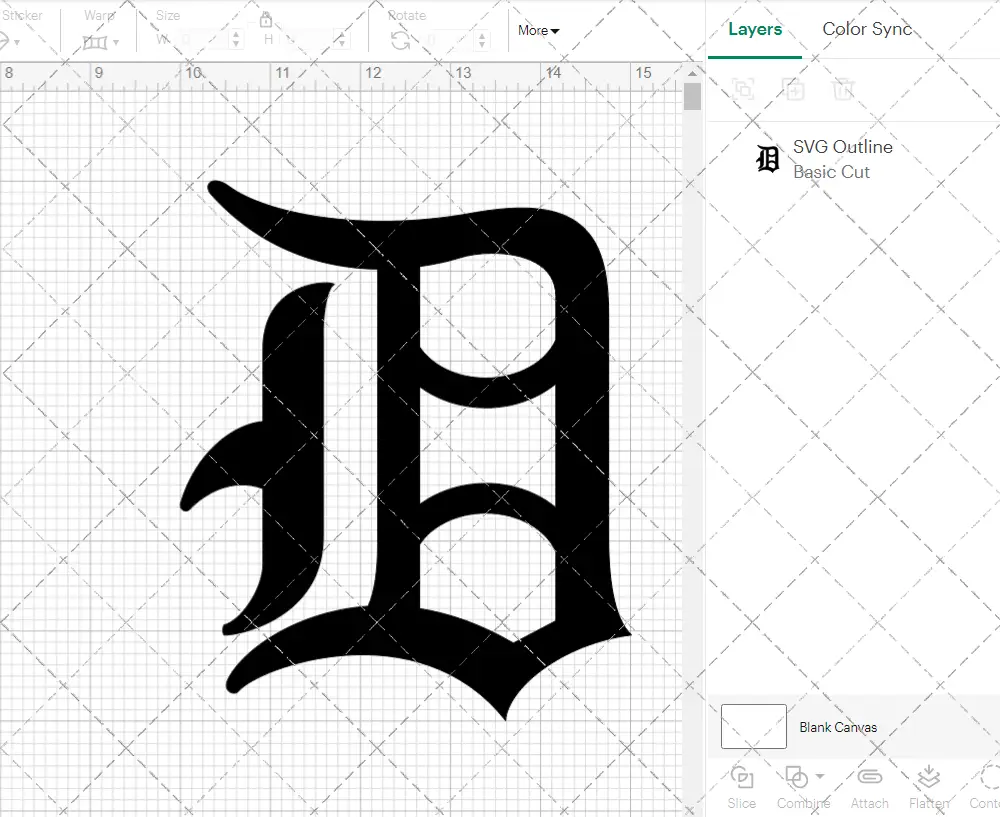The width and height of the screenshot is (1000, 817).
Task: Click the Basic Cut label
Action: point(832,172)
